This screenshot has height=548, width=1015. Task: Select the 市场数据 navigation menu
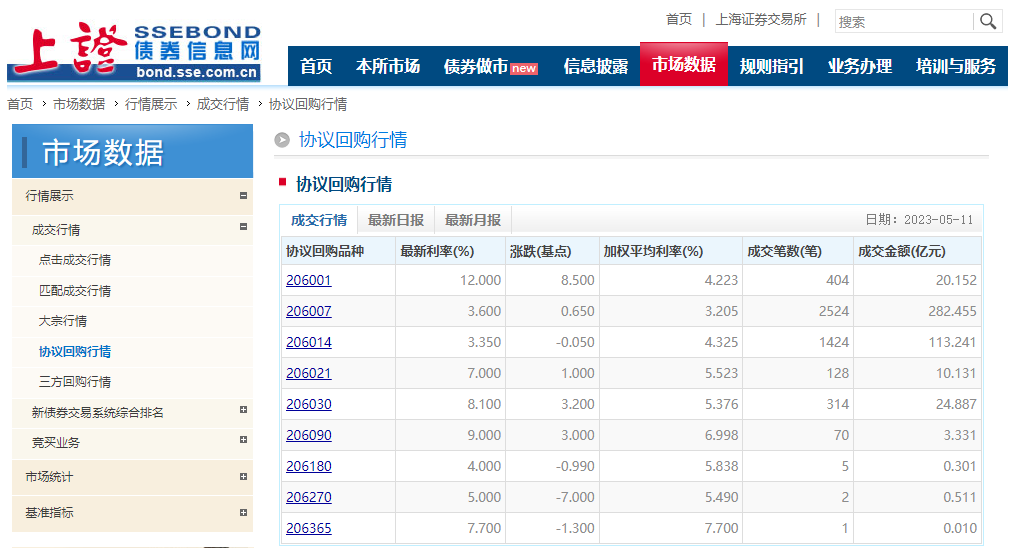pyautogui.click(x=684, y=64)
